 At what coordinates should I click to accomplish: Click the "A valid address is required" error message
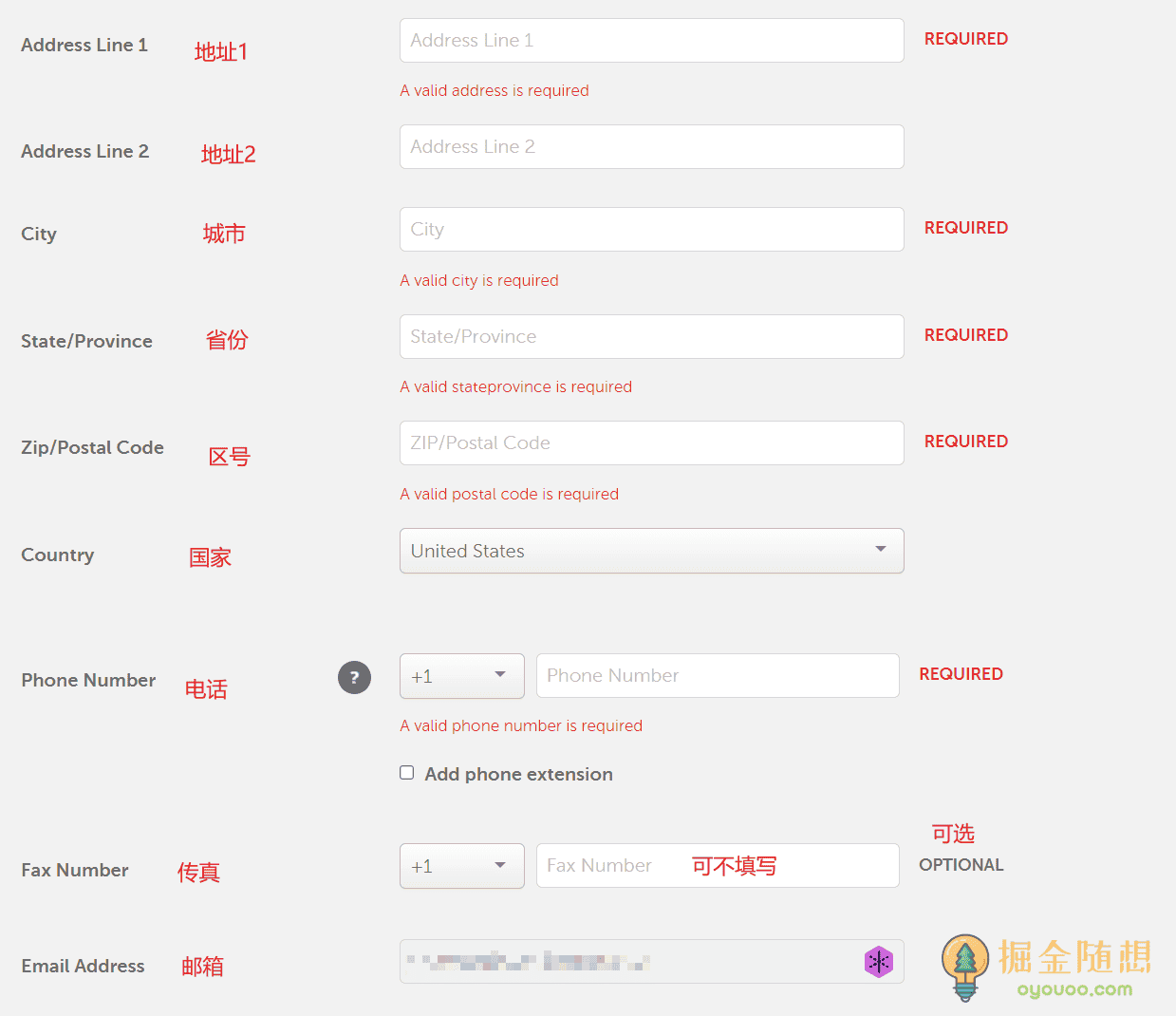tap(495, 91)
